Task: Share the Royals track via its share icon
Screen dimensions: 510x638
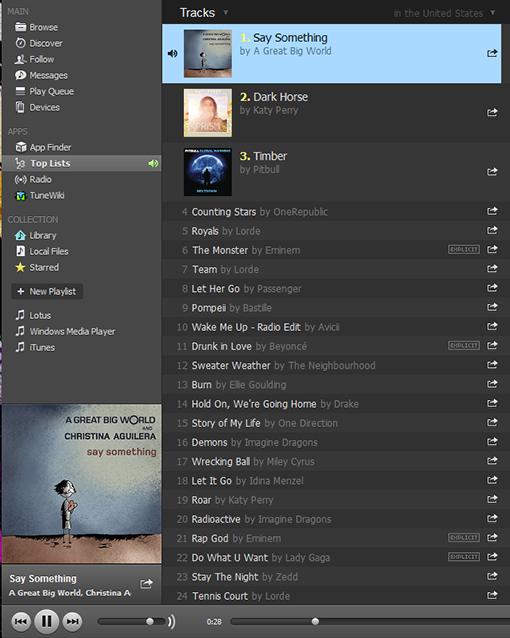Action: [x=492, y=230]
